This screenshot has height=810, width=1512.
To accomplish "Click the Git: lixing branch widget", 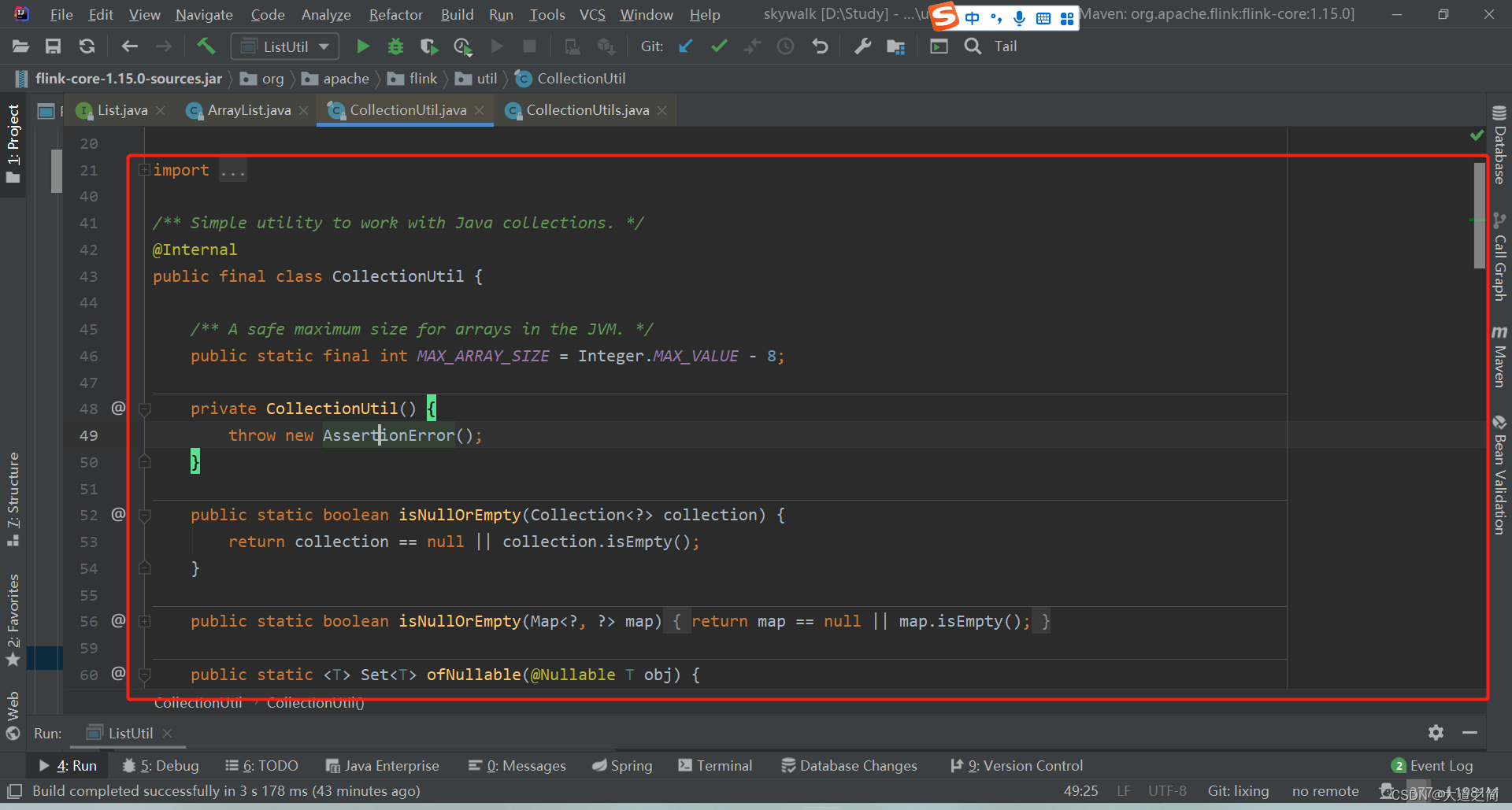I will [x=1238, y=790].
